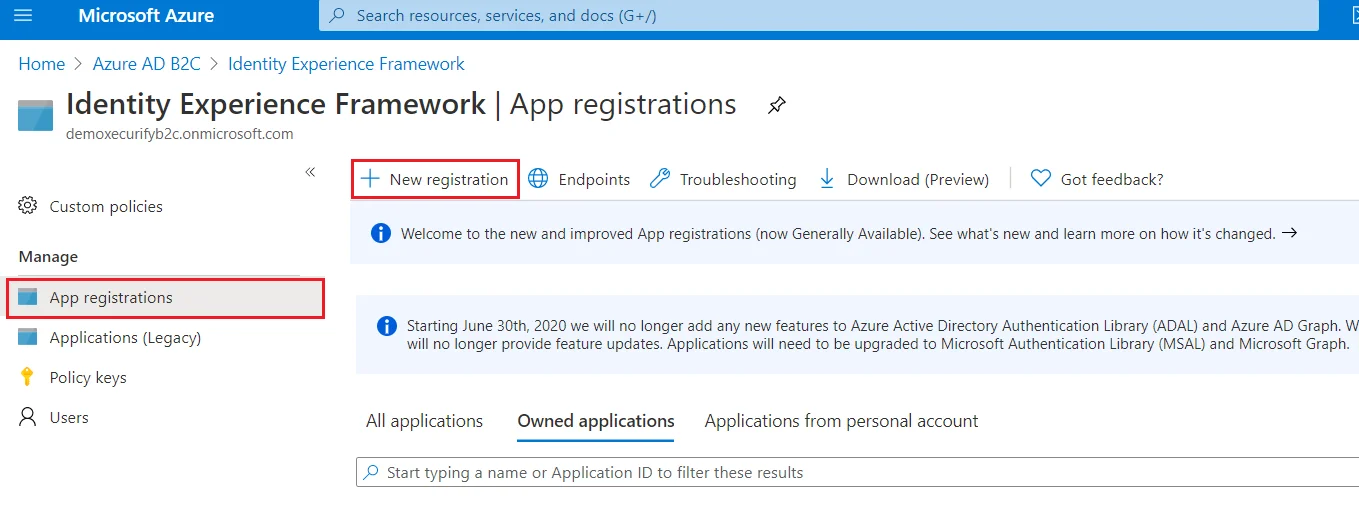Click the yellow Policy keys key icon
The width and height of the screenshot is (1359, 507).
[x=28, y=377]
